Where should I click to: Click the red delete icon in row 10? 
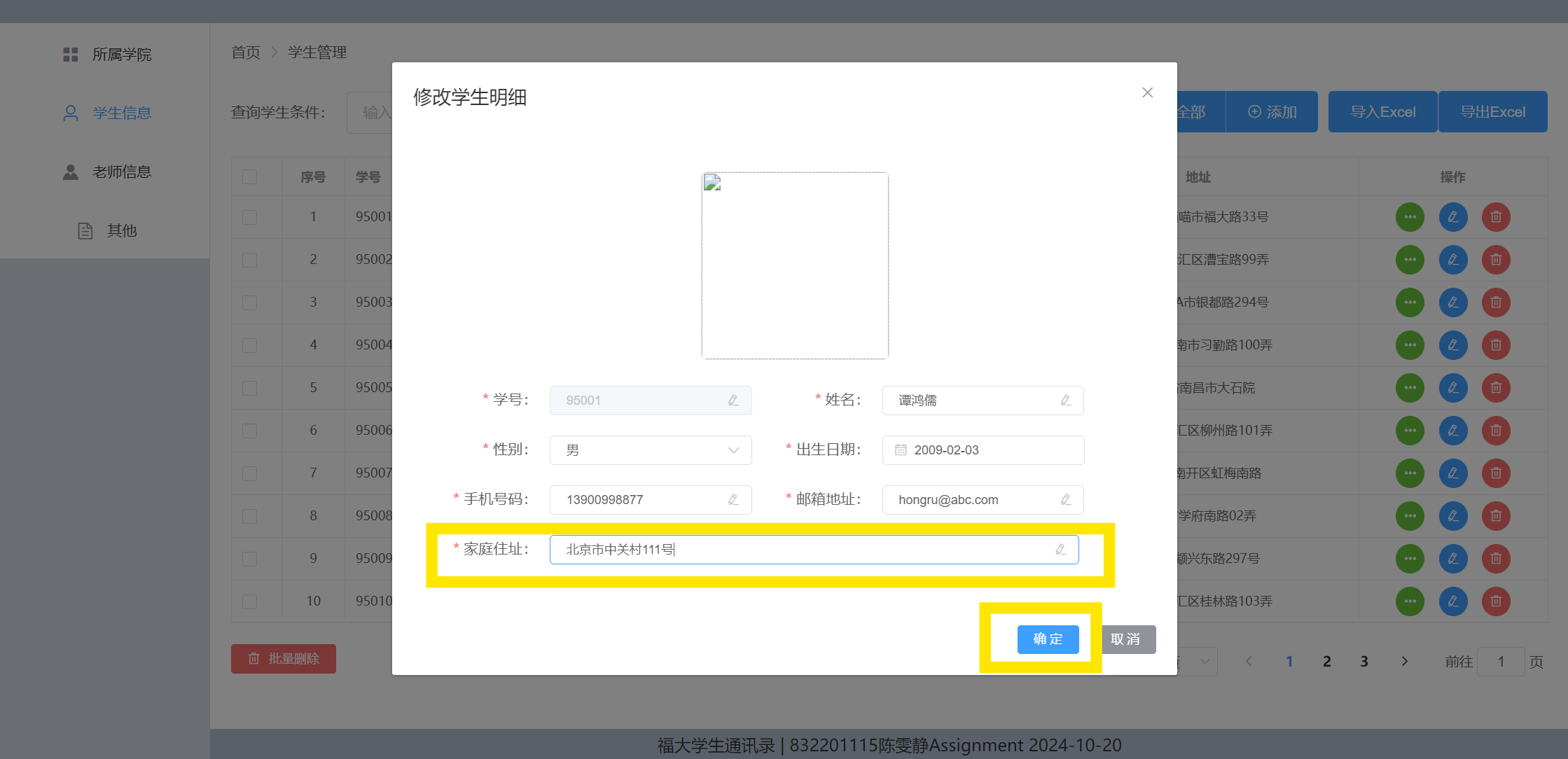coord(1496,601)
